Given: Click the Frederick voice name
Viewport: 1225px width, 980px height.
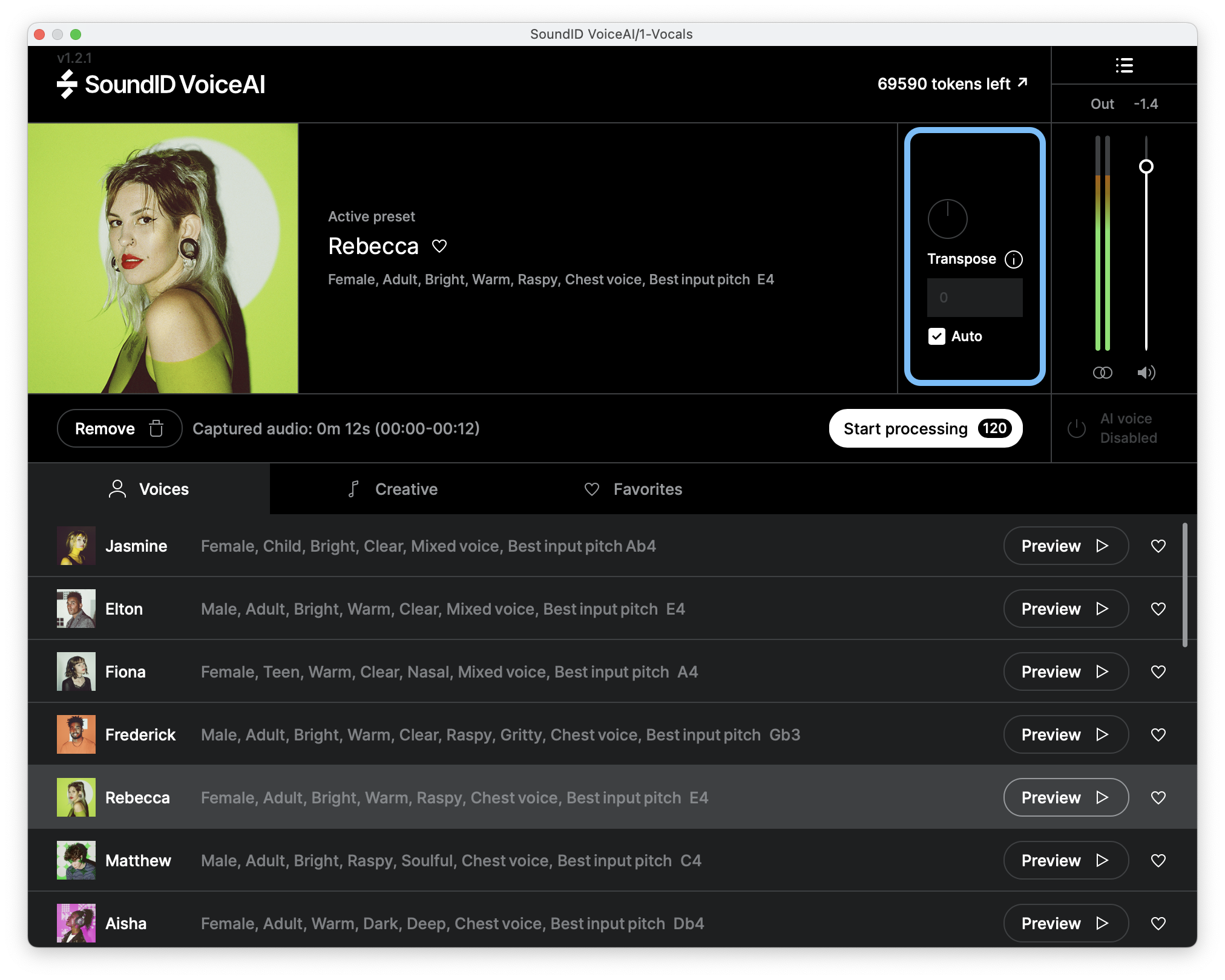Looking at the screenshot, I should coord(140,735).
